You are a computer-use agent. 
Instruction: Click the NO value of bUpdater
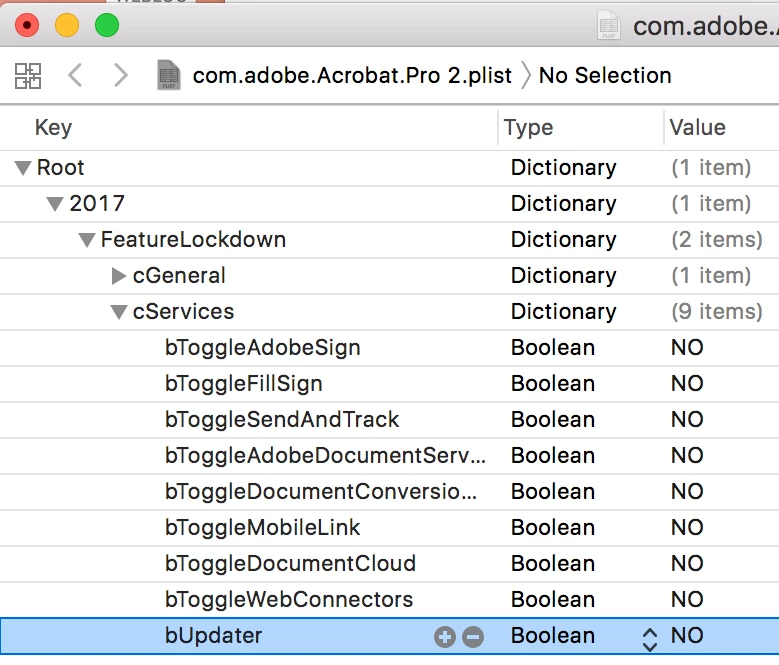coord(687,636)
